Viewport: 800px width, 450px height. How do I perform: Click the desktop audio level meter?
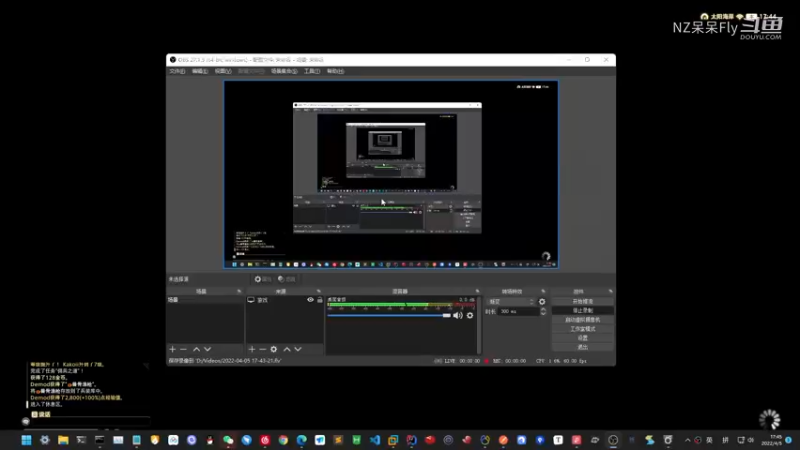[x=401, y=305]
